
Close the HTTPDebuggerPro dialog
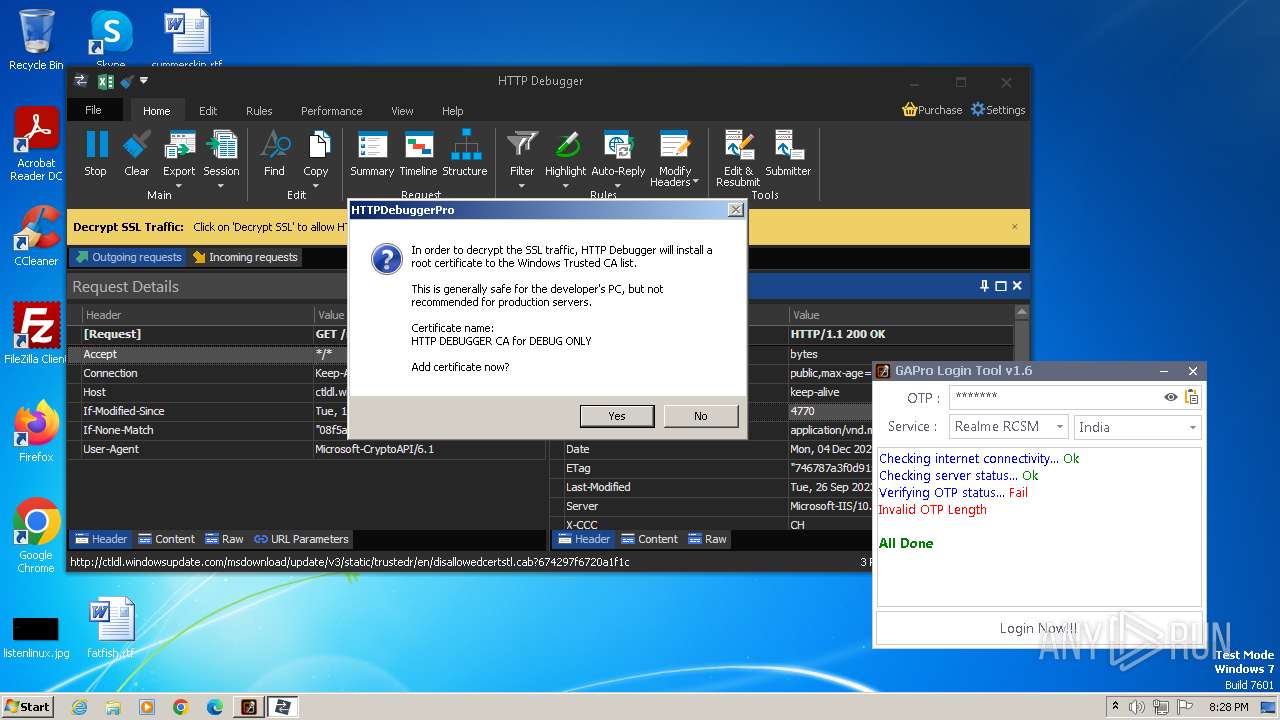(x=736, y=210)
